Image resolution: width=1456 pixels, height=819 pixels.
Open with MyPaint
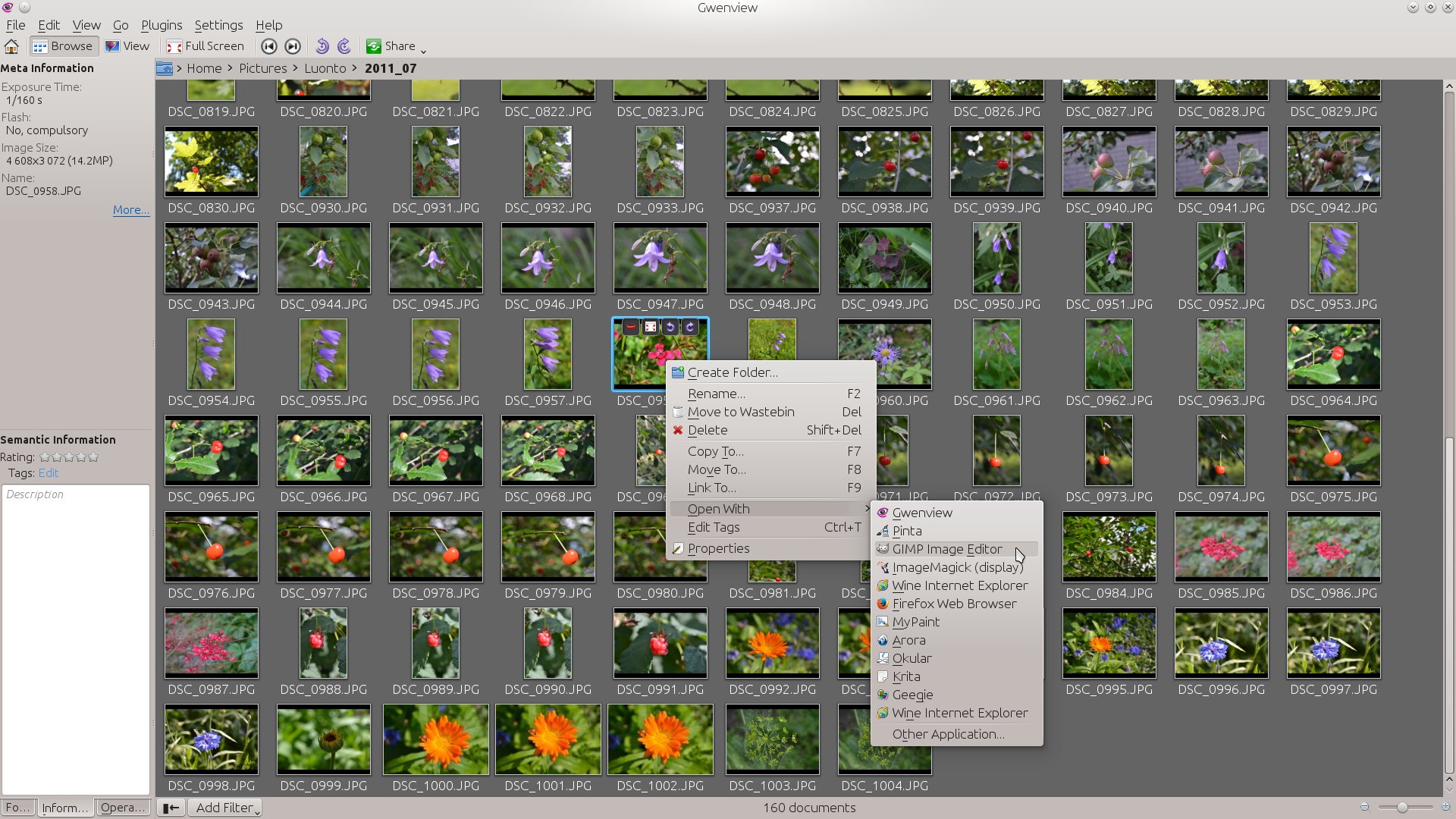[957, 622]
